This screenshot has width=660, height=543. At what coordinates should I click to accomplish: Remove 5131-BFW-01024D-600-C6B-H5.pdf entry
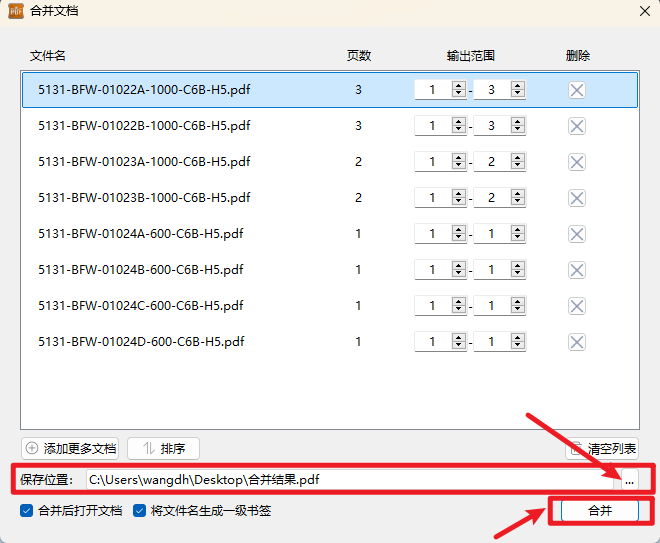click(577, 342)
